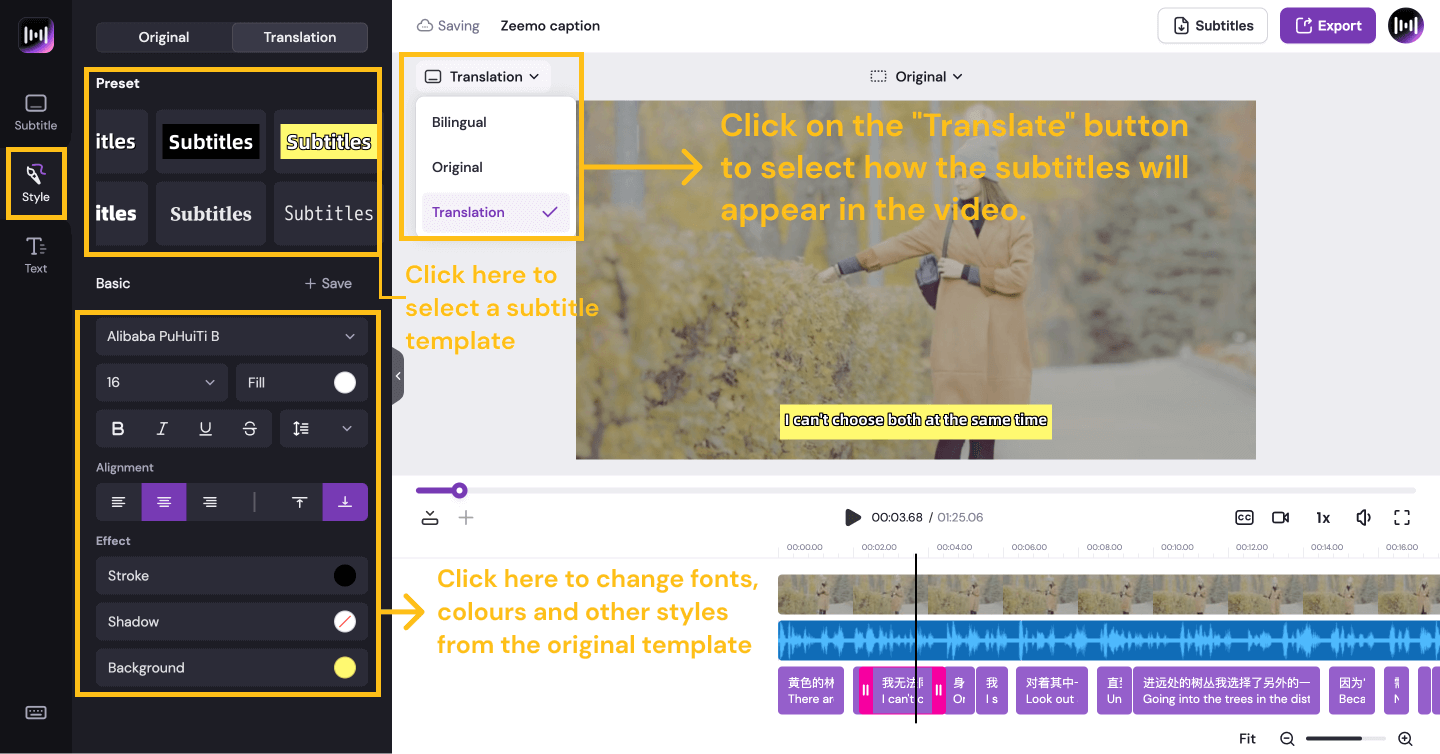This screenshot has width=1440, height=754.
Task: Open the Original aspect ratio dropdown
Action: pyautogui.click(x=916, y=77)
